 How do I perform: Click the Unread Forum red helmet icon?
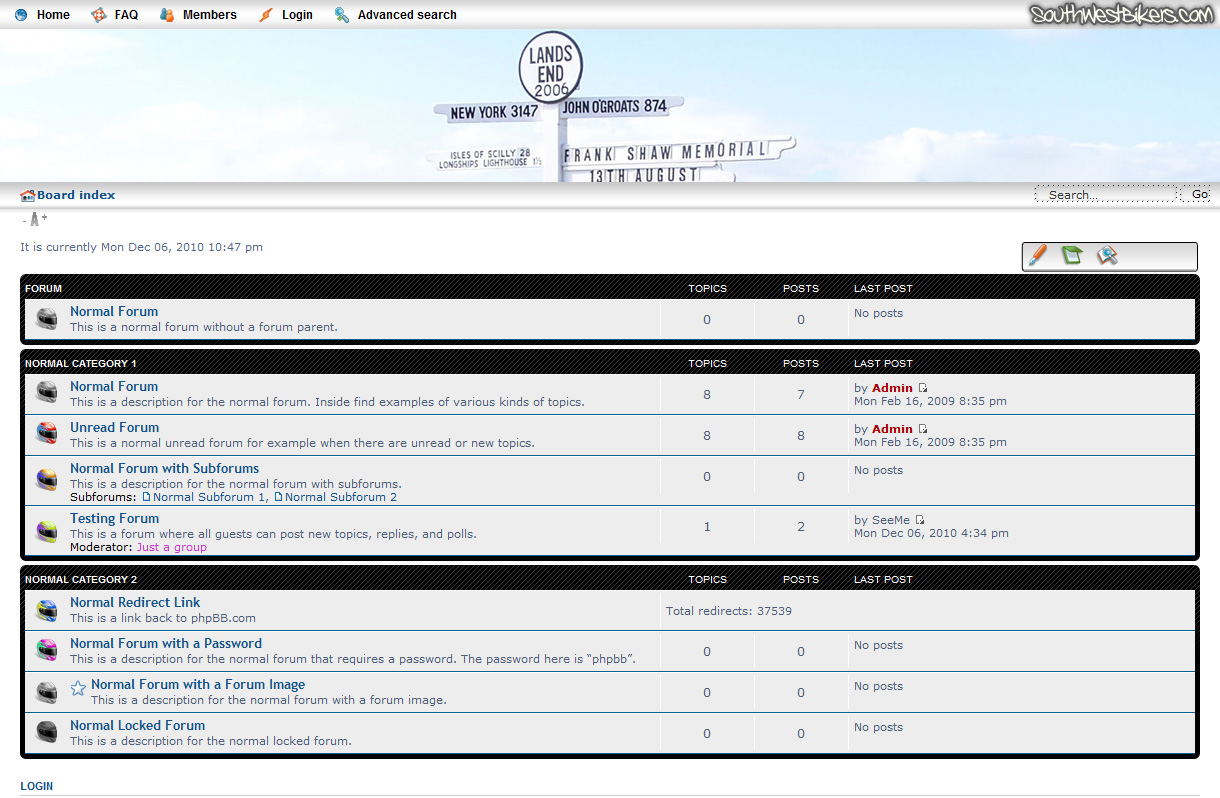pos(47,433)
